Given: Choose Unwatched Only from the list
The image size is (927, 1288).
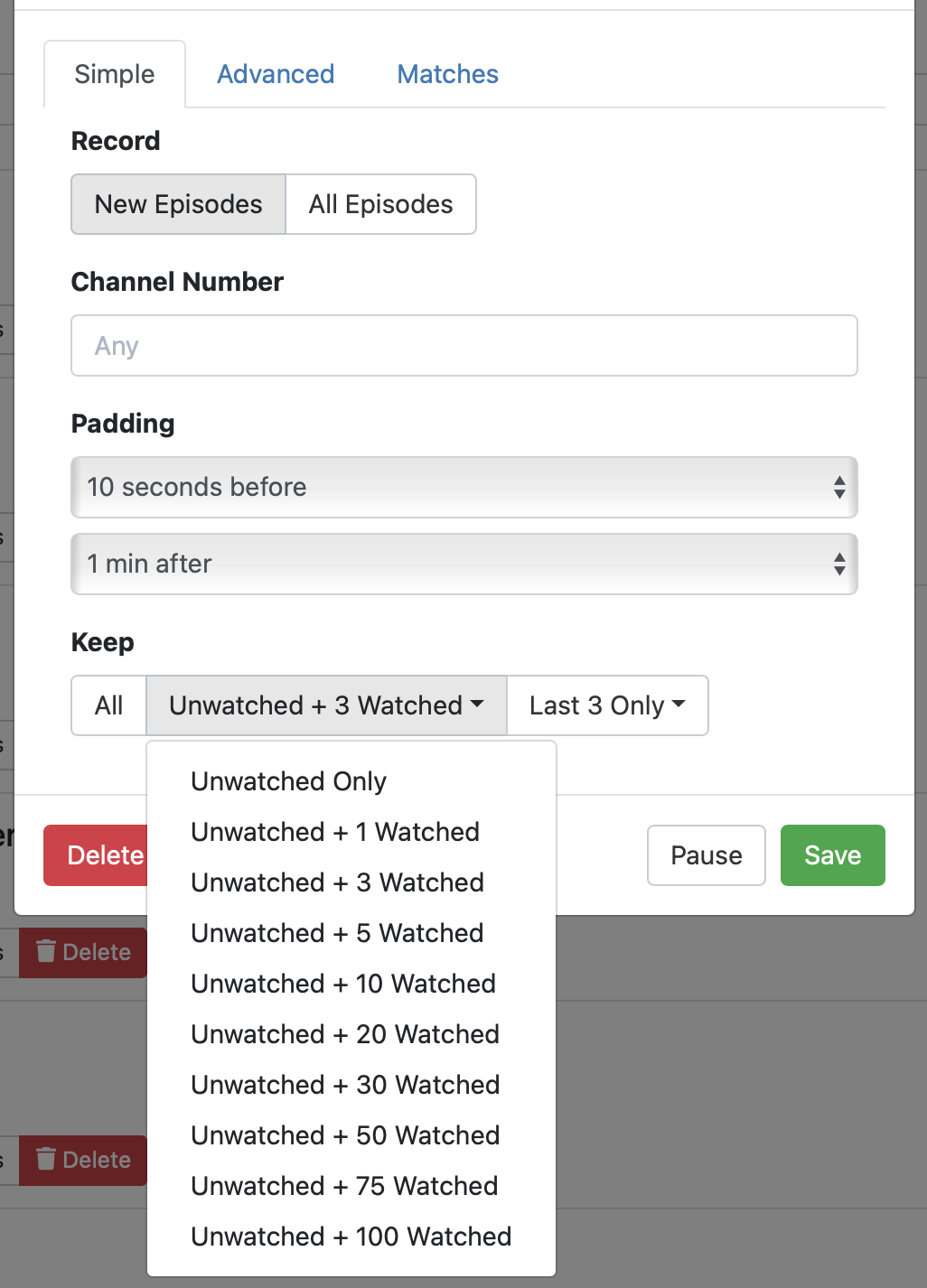Looking at the screenshot, I should tap(289, 781).
